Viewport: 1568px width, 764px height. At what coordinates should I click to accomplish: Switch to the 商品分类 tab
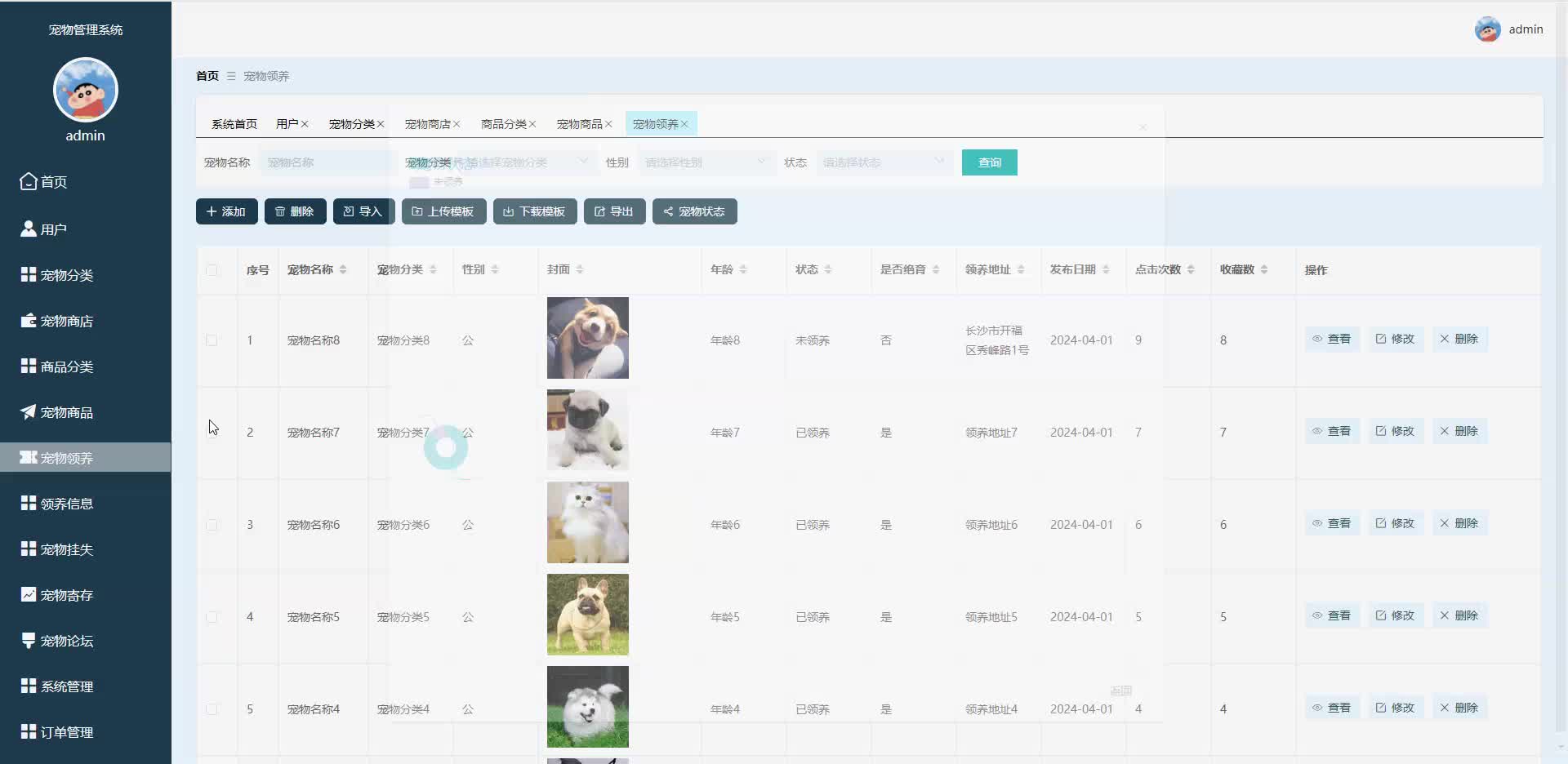coord(504,123)
